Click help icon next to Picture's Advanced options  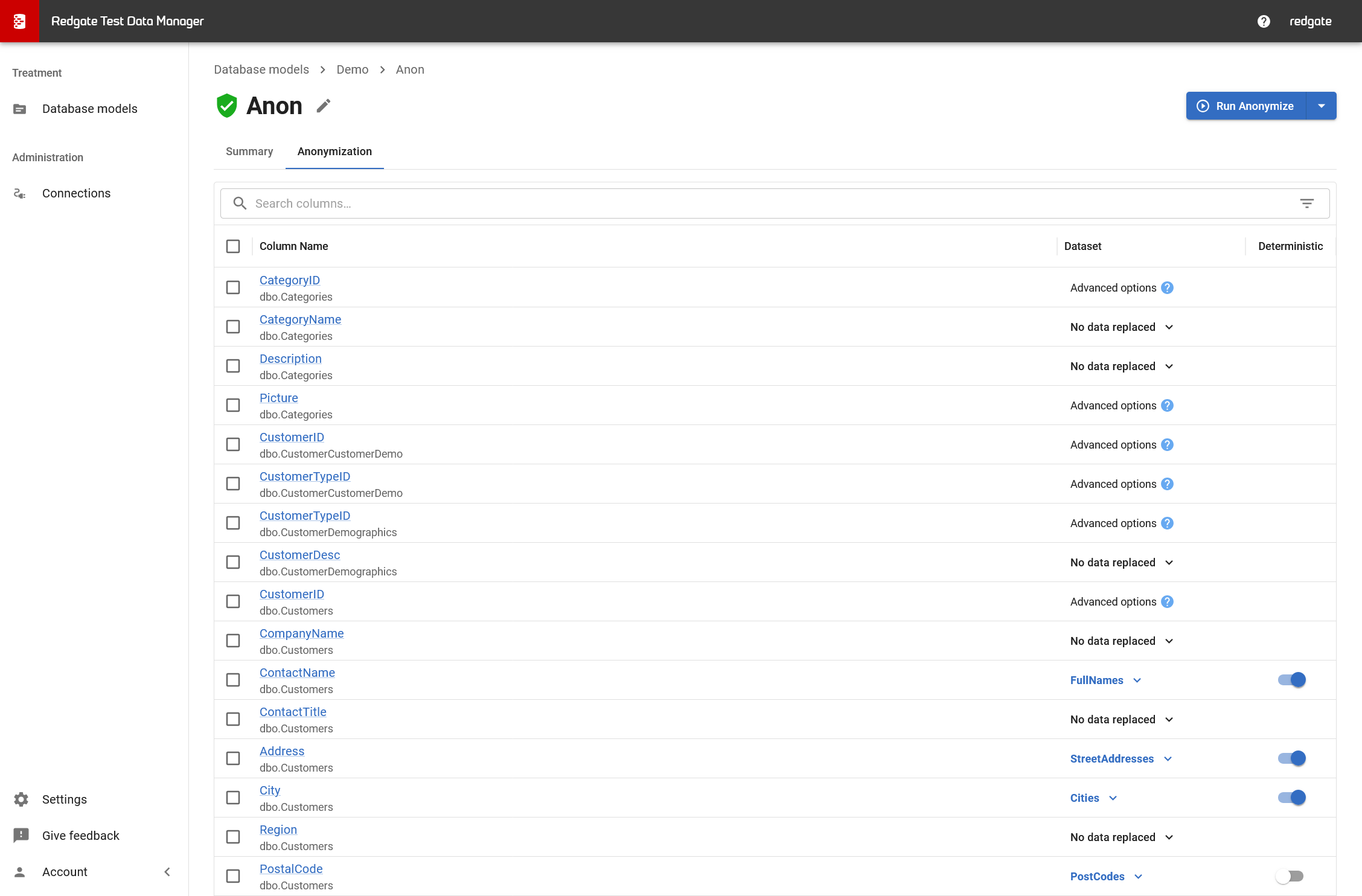pyautogui.click(x=1168, y=406)
